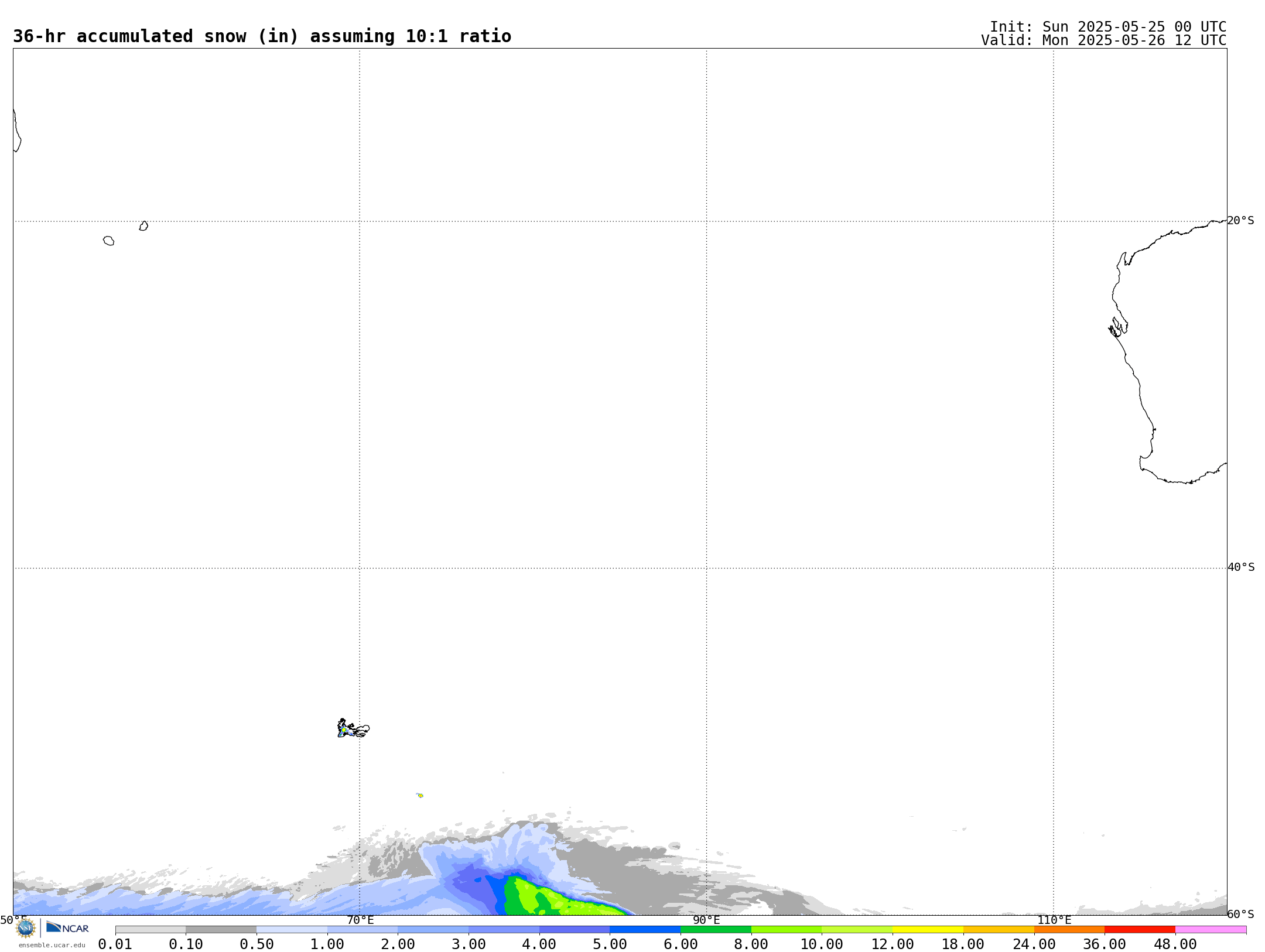Select the pale blue 0.50–1.00 legend swatch
Screen dimensions: 1265x952
point(292,930)
